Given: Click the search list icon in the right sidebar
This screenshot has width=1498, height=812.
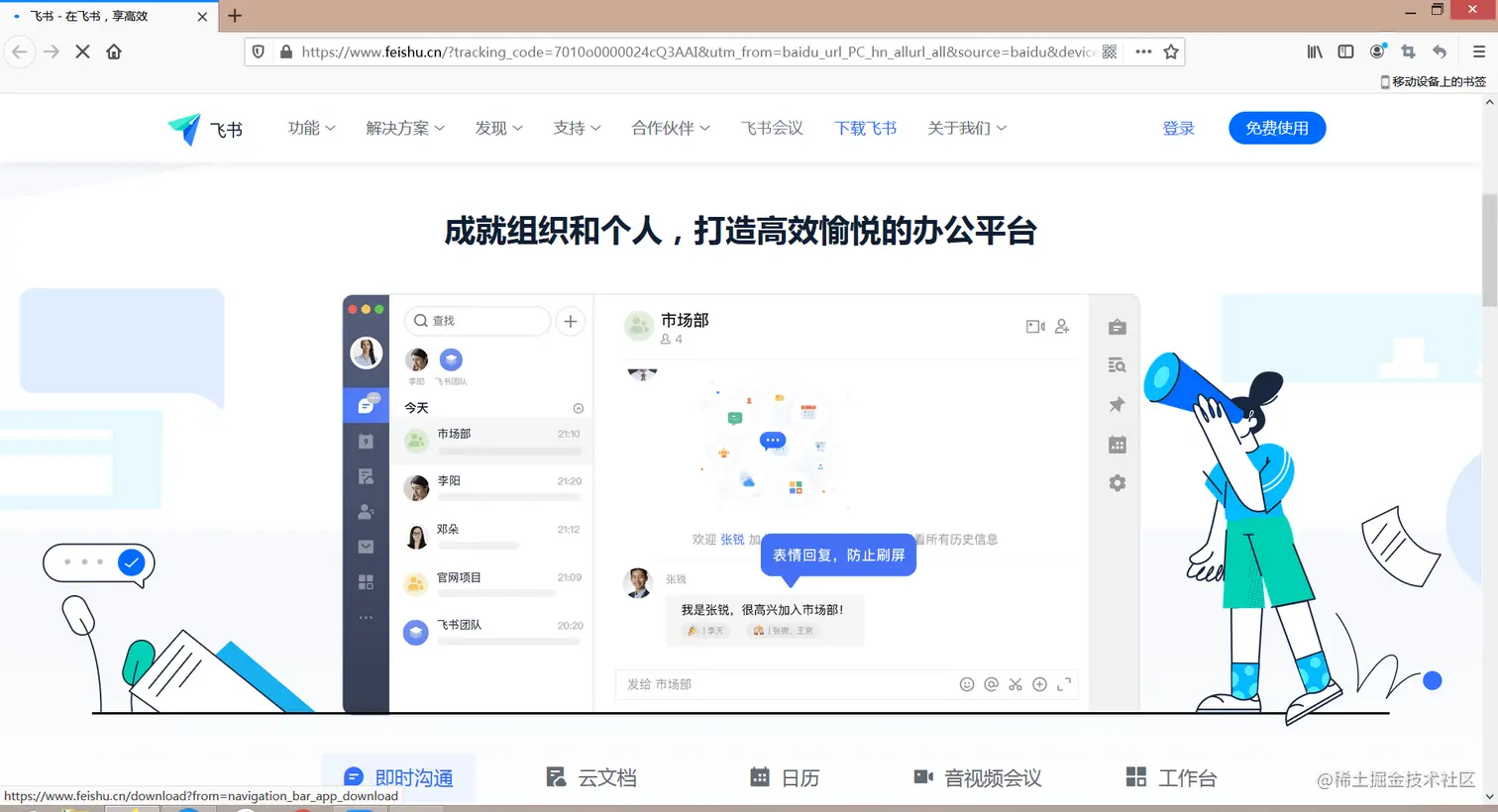Looking at the screenshot, I should pos(1117,365).
